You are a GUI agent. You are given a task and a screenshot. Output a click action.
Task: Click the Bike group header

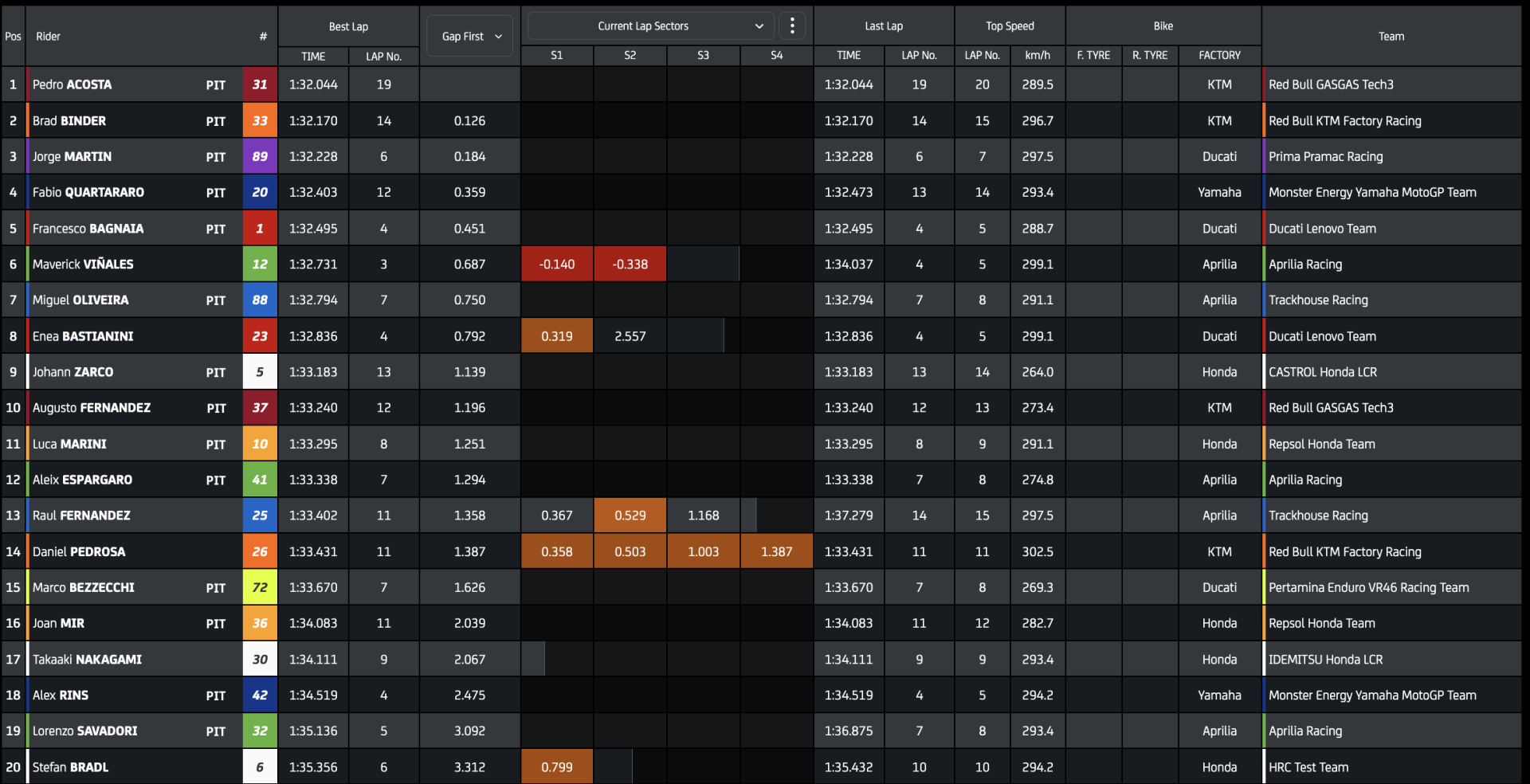pyautogui.click(x=1163, y=26)
